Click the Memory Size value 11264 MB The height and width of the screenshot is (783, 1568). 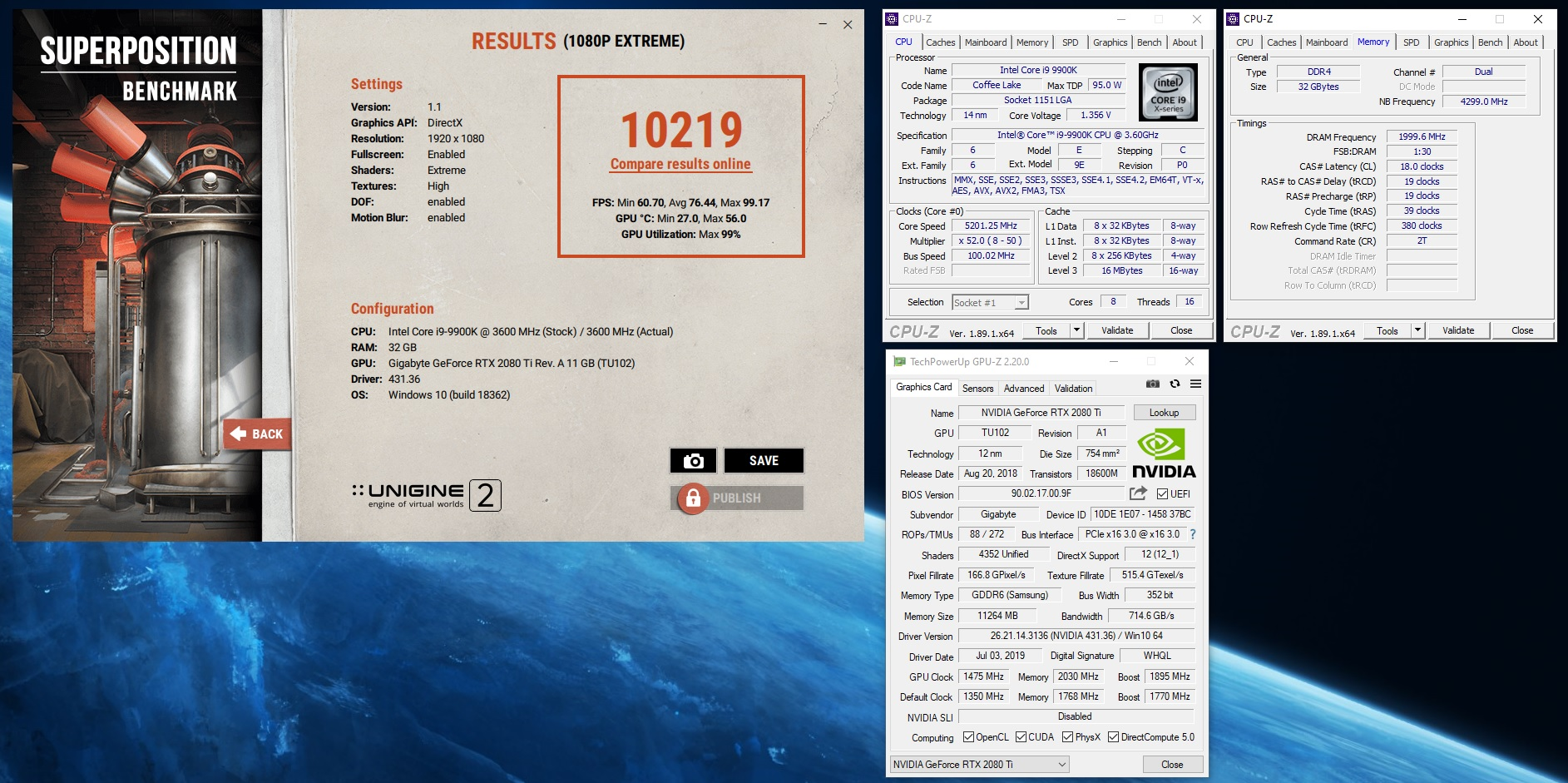click(x=997, y=616)
